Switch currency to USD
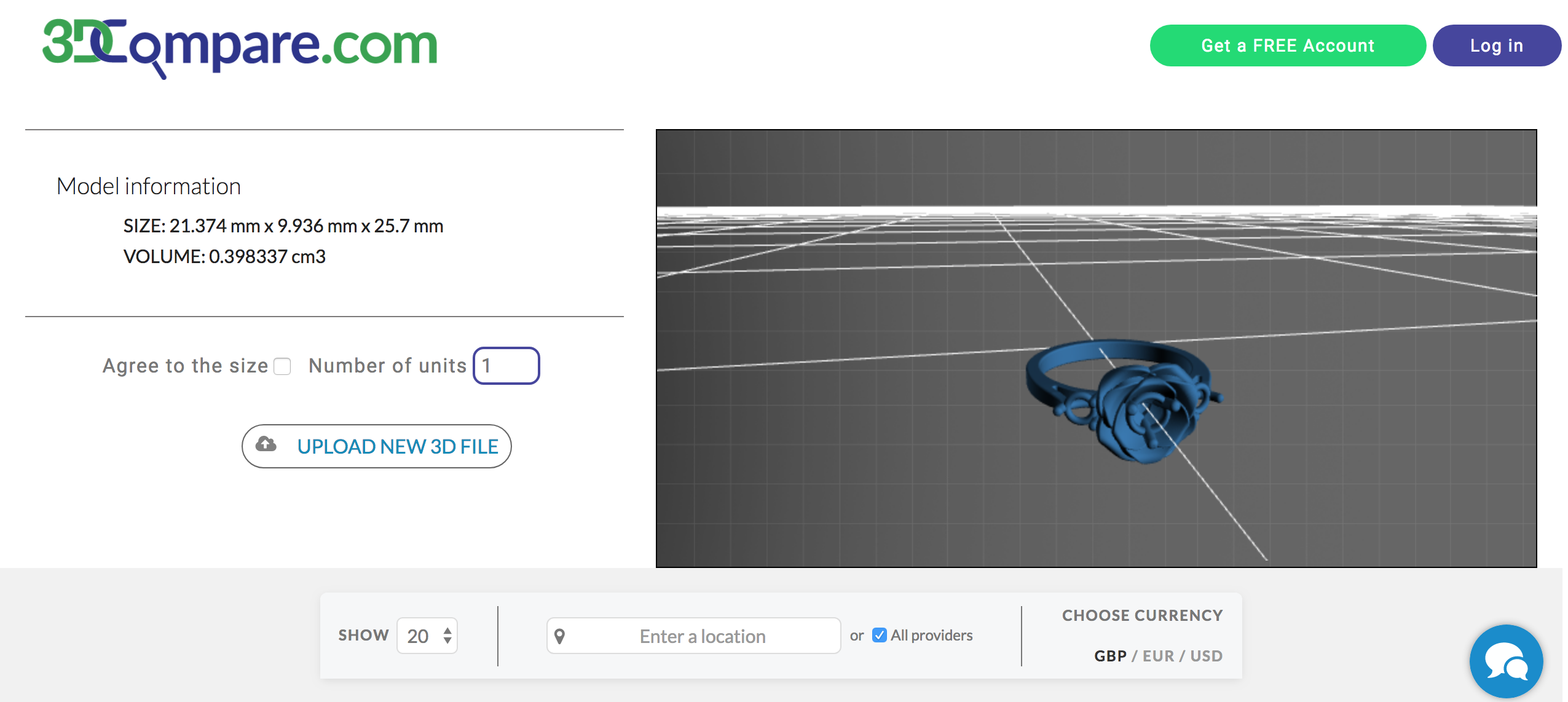 click(1206, 655)
